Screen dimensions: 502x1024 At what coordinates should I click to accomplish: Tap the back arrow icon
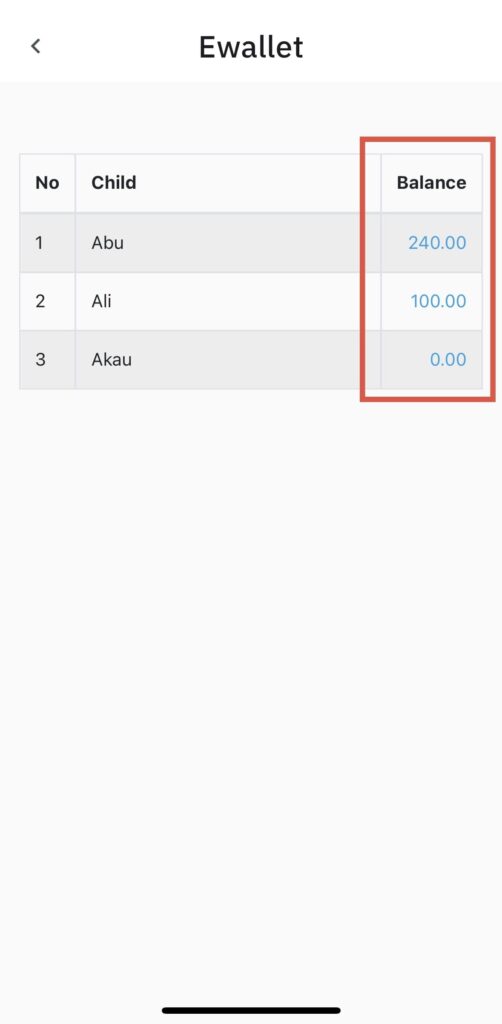pyautogui.click(x=36, y=46)
